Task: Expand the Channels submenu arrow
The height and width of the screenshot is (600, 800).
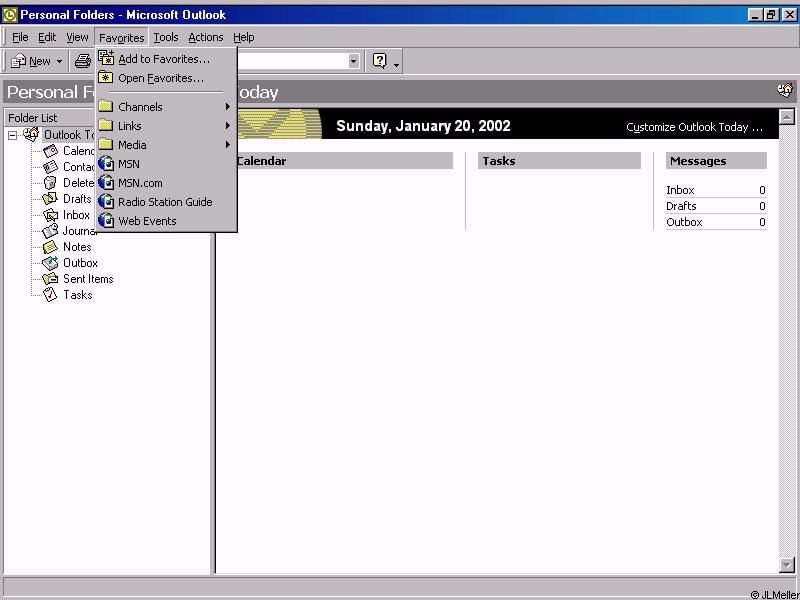Action: (x=228, y=107)
